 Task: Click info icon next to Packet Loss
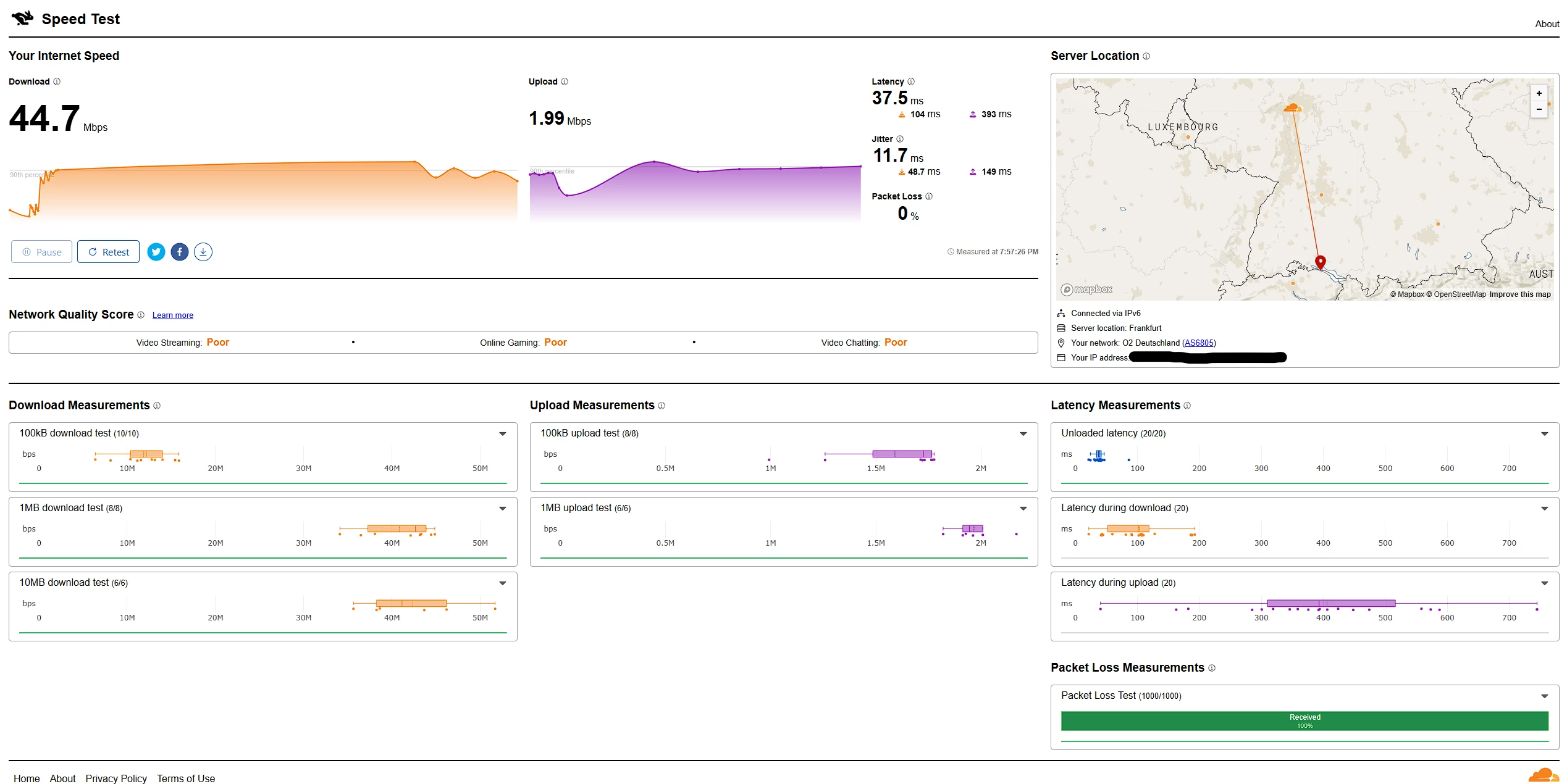pos(929,196)
